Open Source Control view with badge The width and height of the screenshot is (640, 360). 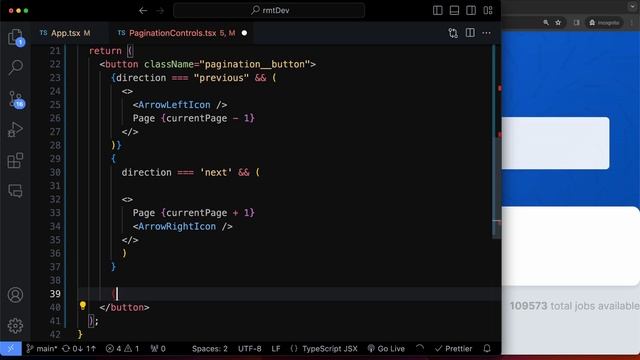[x=16, y=99]
